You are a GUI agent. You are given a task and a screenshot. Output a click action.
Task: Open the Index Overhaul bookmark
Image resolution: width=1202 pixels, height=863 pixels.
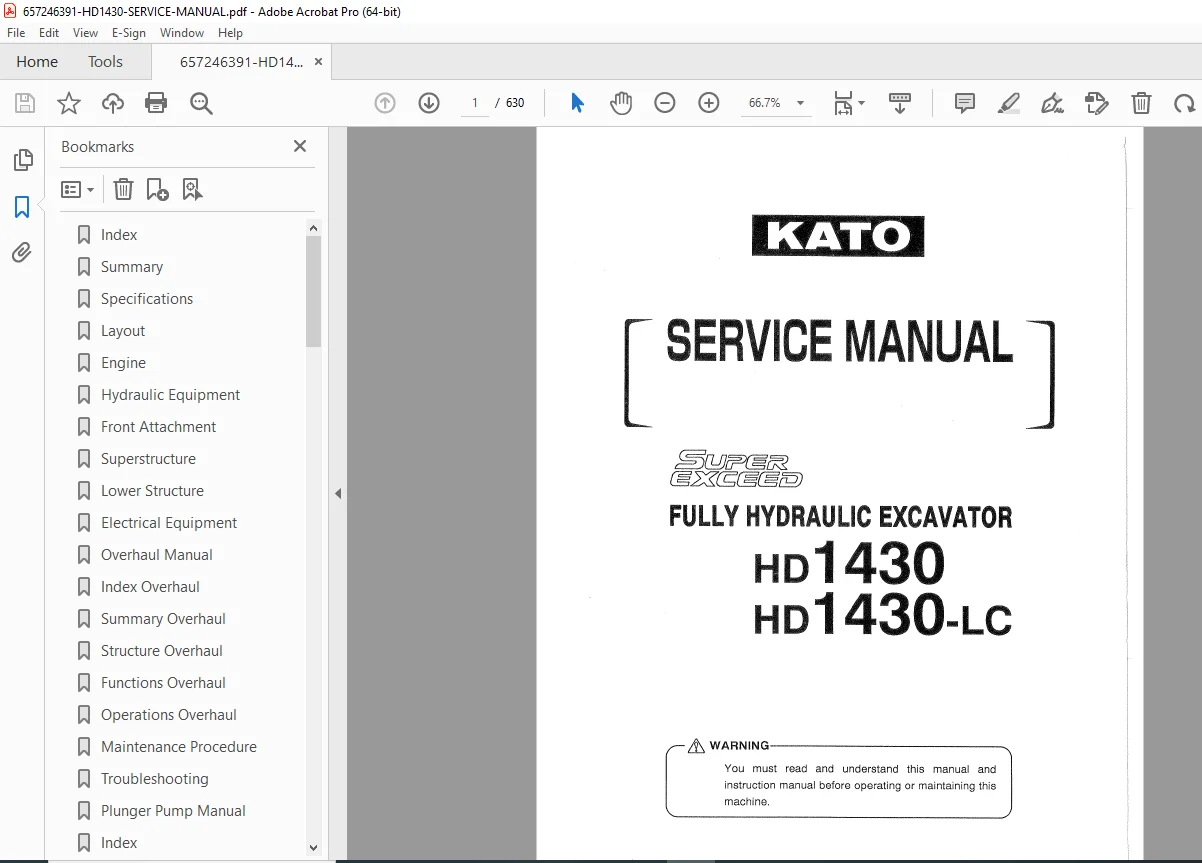[150, 587]
